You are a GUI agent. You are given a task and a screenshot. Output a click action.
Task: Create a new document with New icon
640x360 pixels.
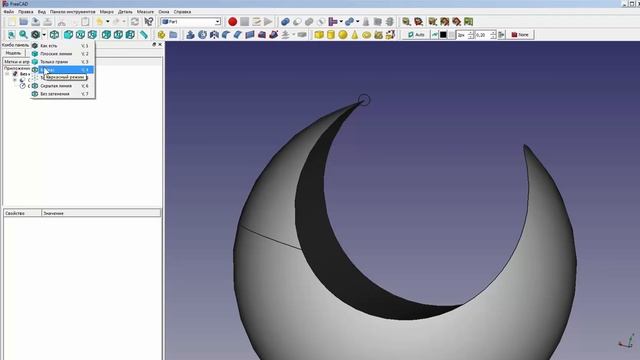(x=11, y=22)
